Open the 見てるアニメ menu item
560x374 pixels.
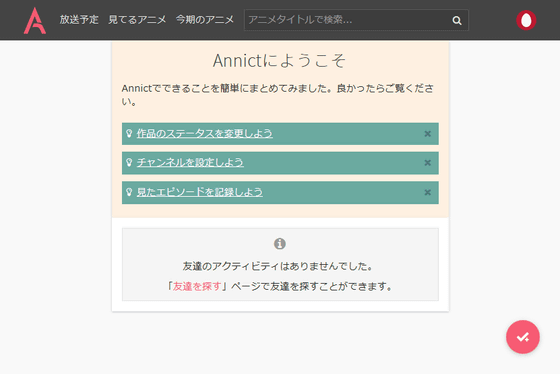pyautogui.click(x=137, y=20)
